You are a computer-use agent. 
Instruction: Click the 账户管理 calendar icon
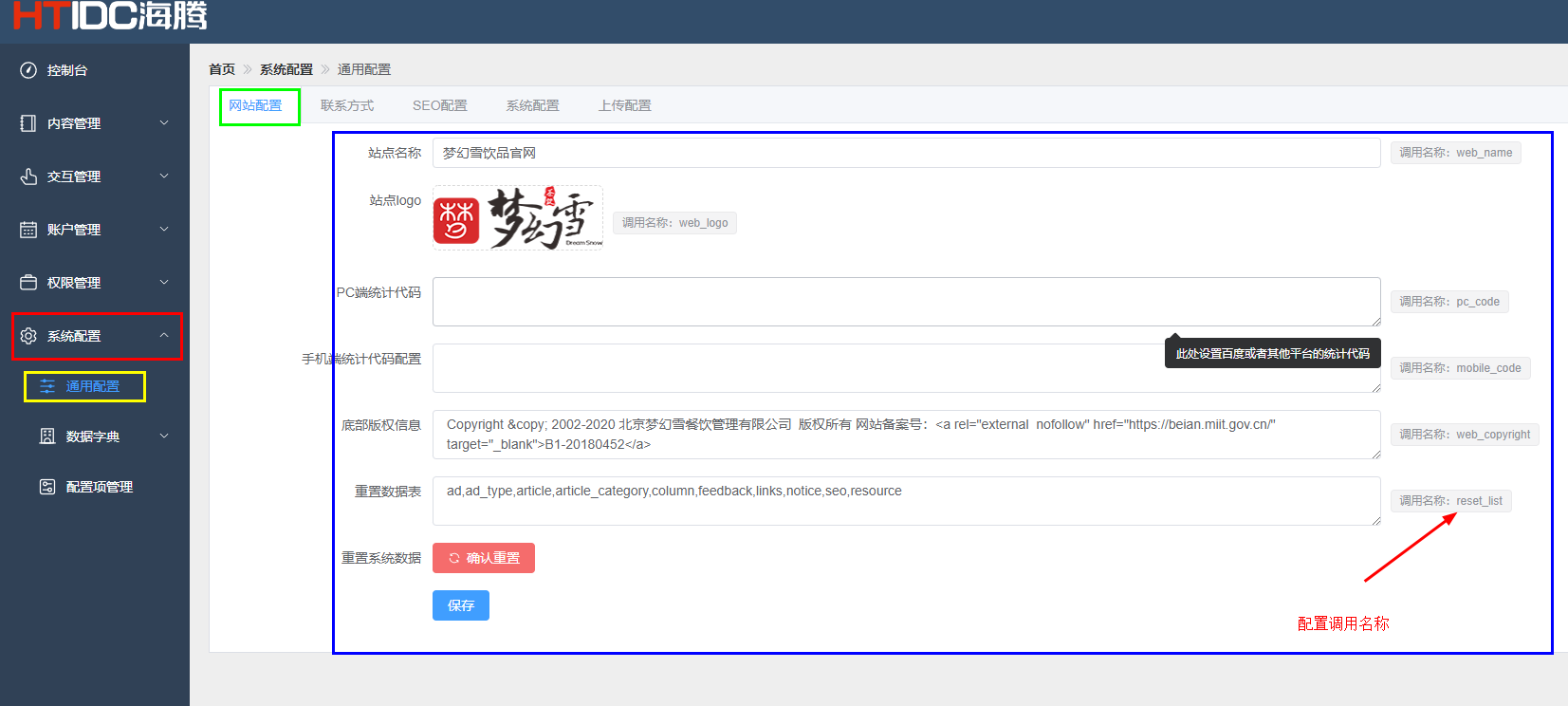point(28,230)
